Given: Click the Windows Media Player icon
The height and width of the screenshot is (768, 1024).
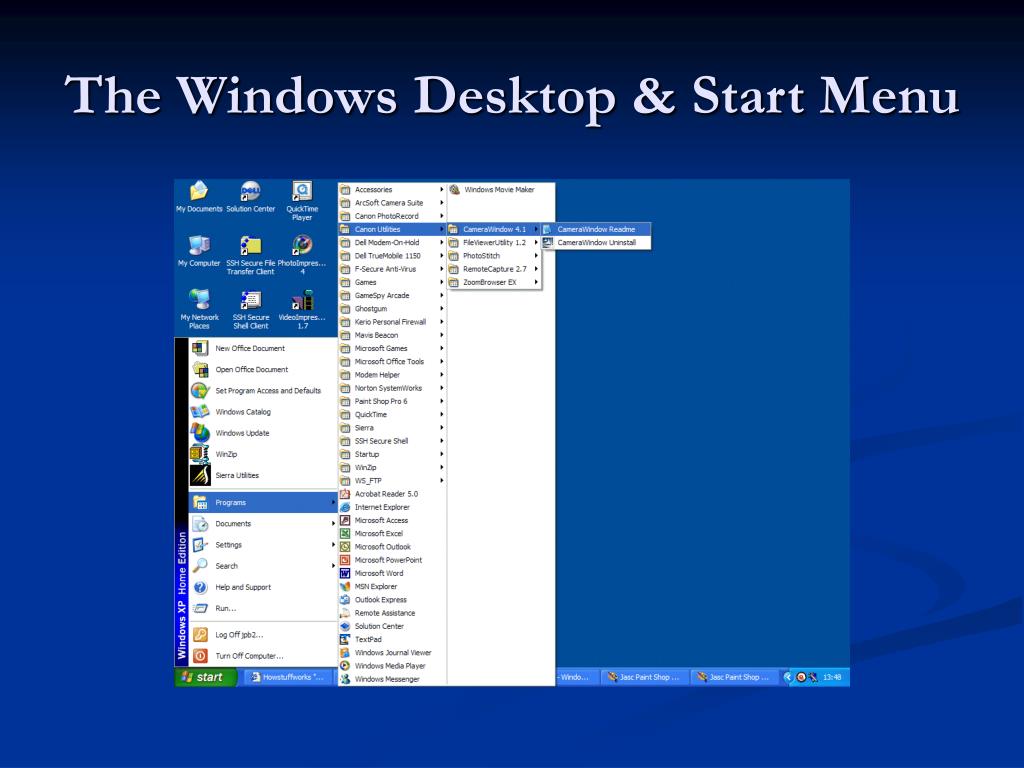Looking at the screenshot, I should (345, 665).
